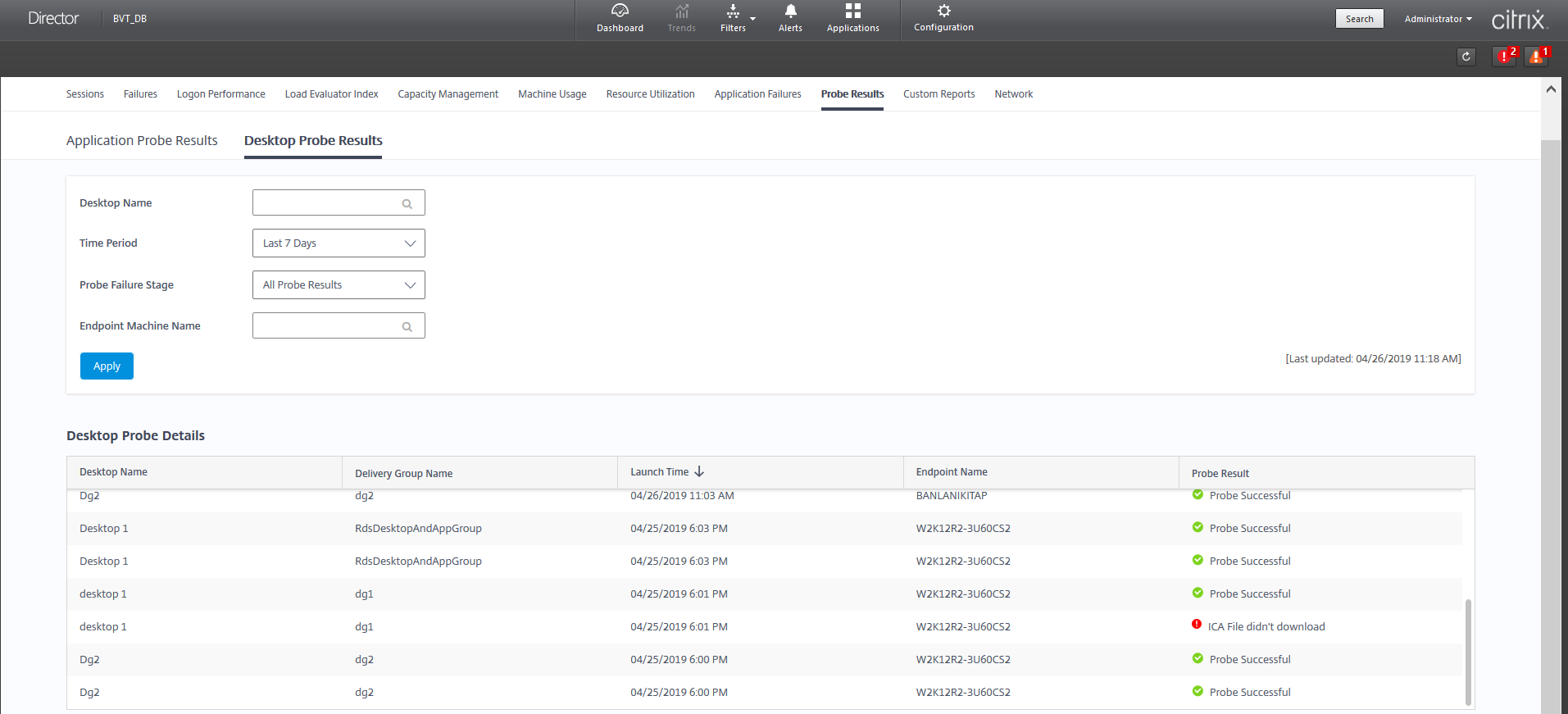The image size is (1568, 714).
Task: Switch to Application Probe Results tab
Action: (142, 141)
